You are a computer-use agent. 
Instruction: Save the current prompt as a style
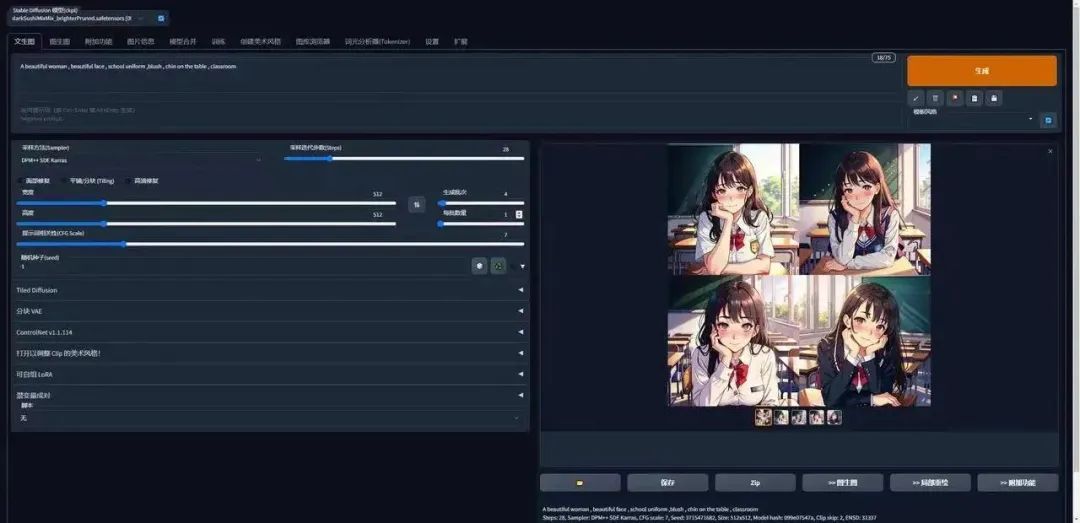pyautogui.click(x=993, y=99)
